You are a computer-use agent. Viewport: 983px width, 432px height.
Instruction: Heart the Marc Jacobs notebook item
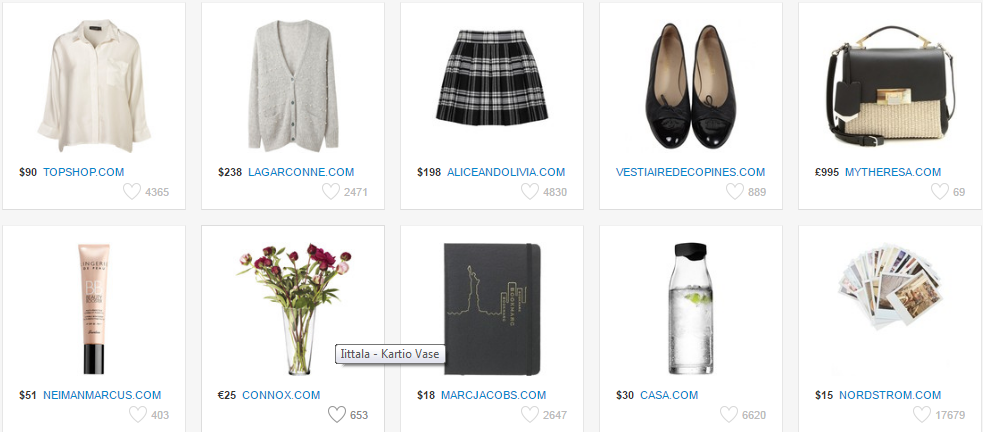click(x=530, y=414)
